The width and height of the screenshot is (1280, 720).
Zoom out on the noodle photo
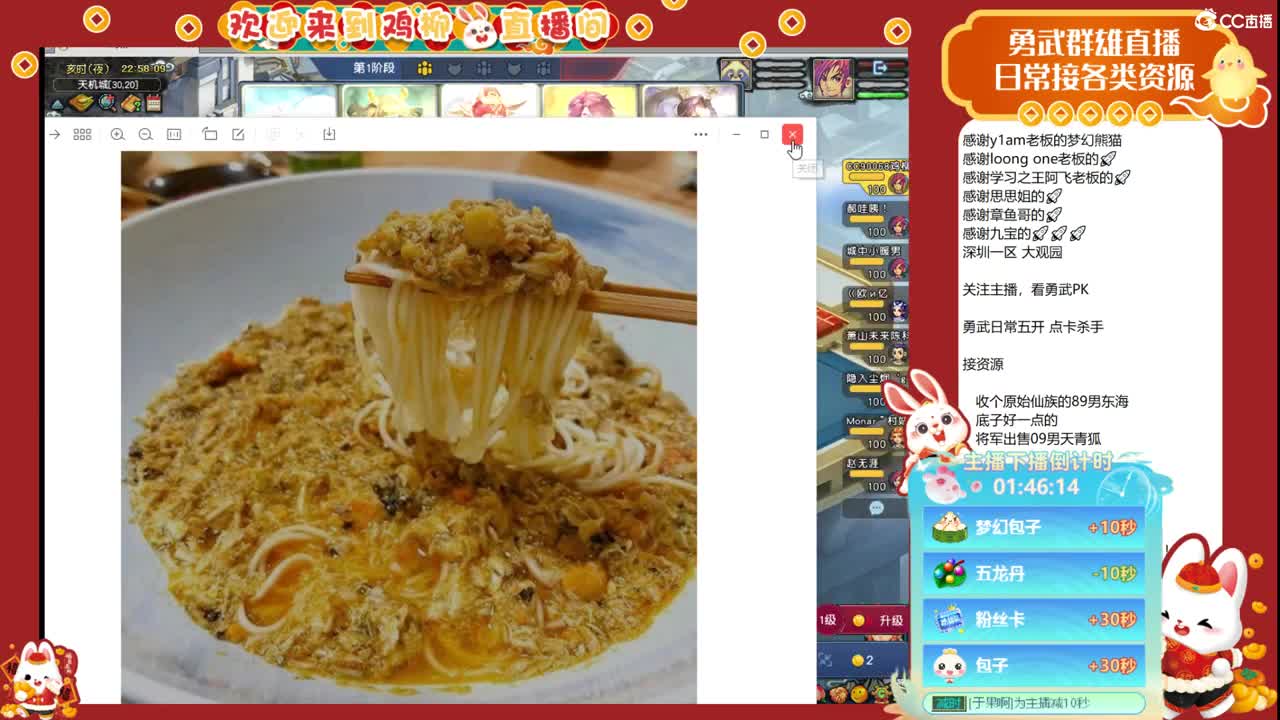tap(145, 134)
